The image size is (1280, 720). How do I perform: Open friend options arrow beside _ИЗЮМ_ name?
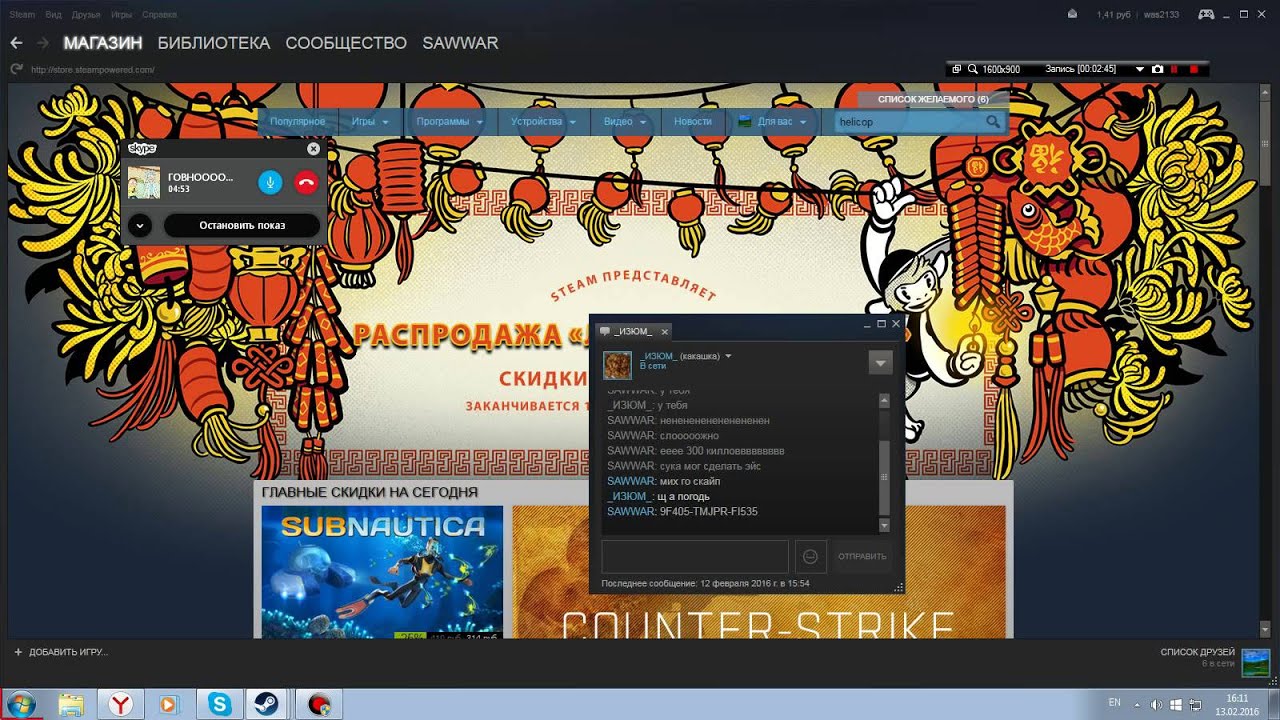click(728, 356)
